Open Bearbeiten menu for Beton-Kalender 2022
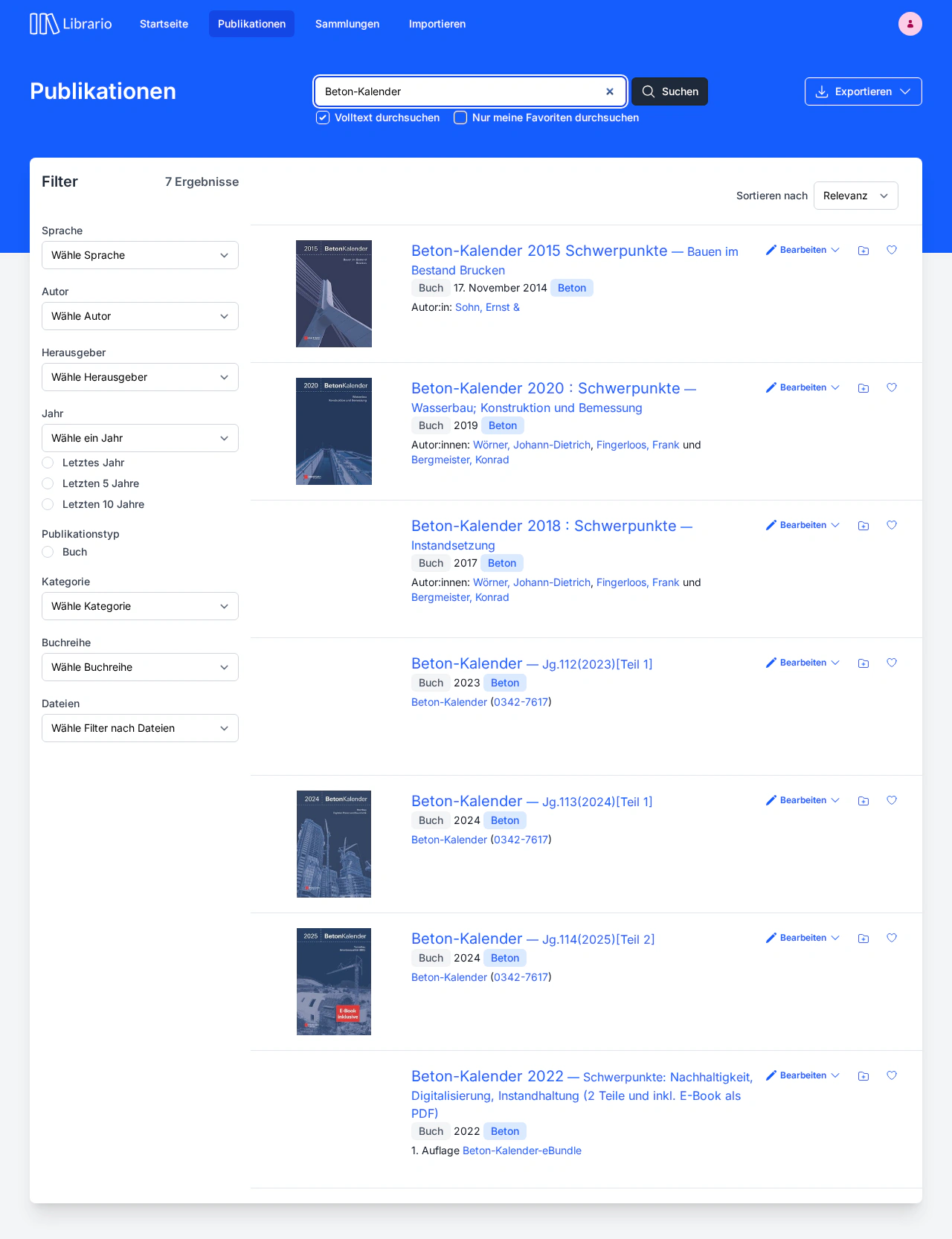Viewport: 952px width, 1239px height. click(x=803, y=1075)
